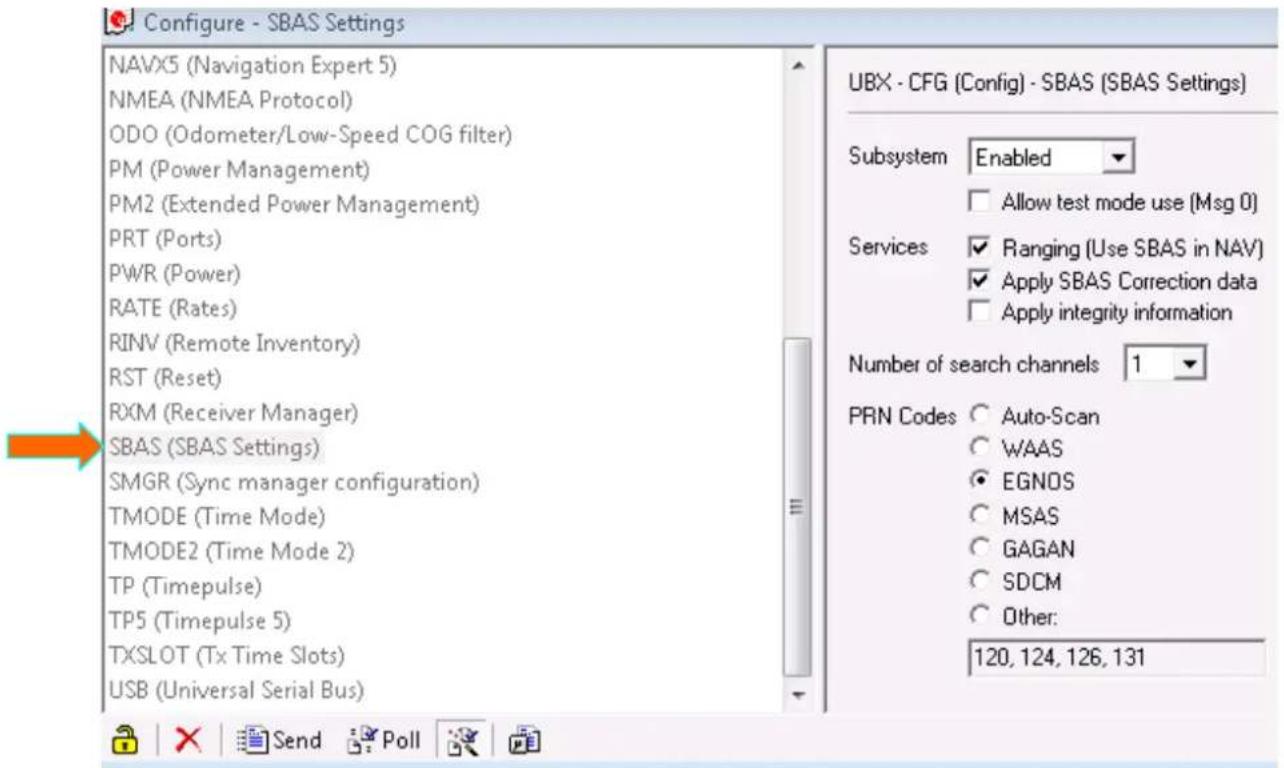
Task: Open TP5 (Timepulse 5) entry
Action: [x=198, y=622]
